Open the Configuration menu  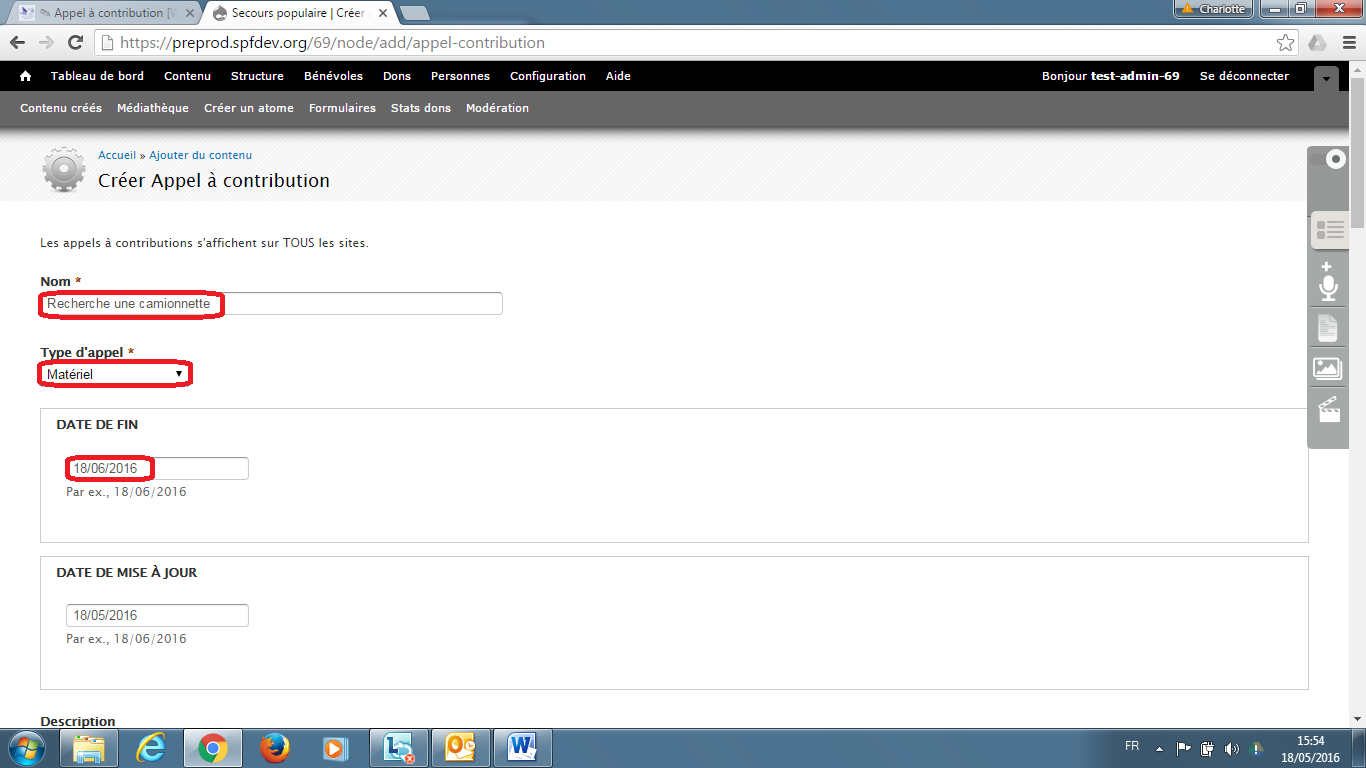click(547, 76)
